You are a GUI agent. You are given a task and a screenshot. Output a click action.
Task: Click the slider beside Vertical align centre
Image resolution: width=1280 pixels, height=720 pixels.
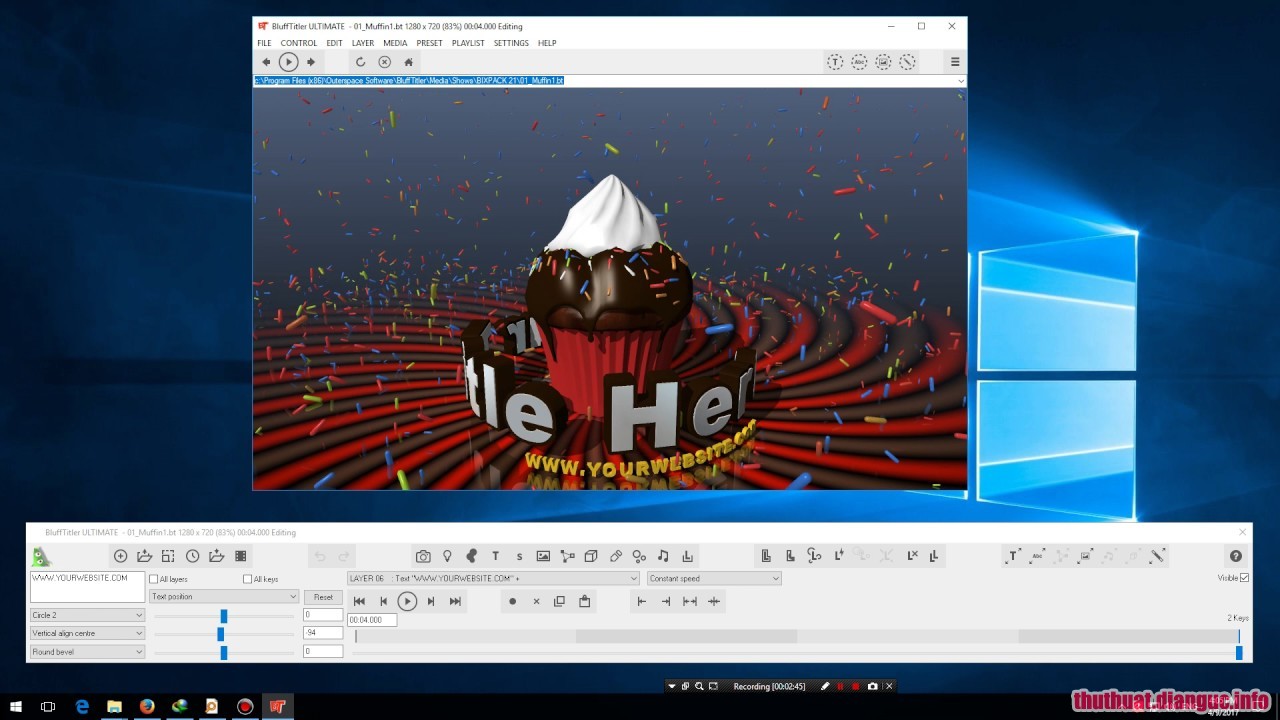(224, 634)
